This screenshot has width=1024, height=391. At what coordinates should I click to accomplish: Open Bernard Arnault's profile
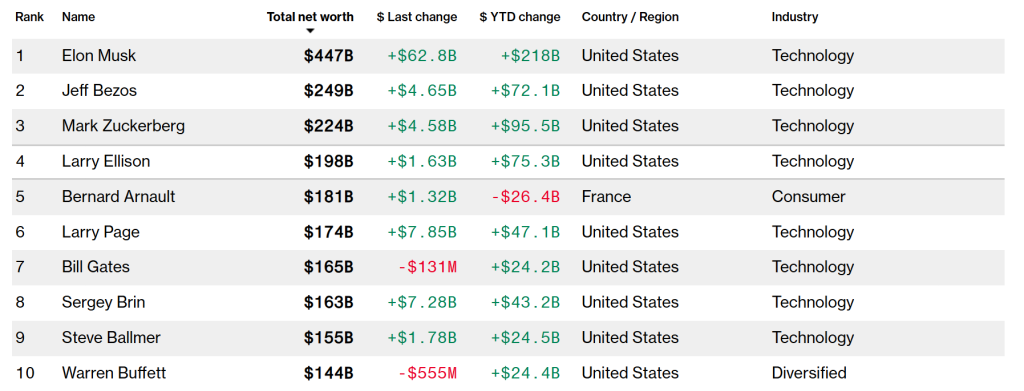click(x=118, y=196)
